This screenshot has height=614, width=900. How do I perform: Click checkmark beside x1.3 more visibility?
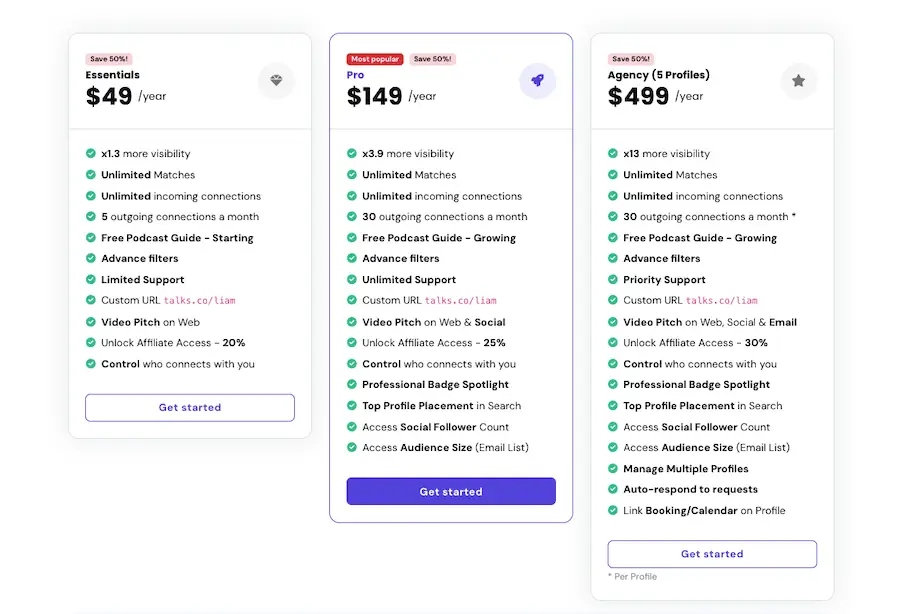tap(91, 153)
